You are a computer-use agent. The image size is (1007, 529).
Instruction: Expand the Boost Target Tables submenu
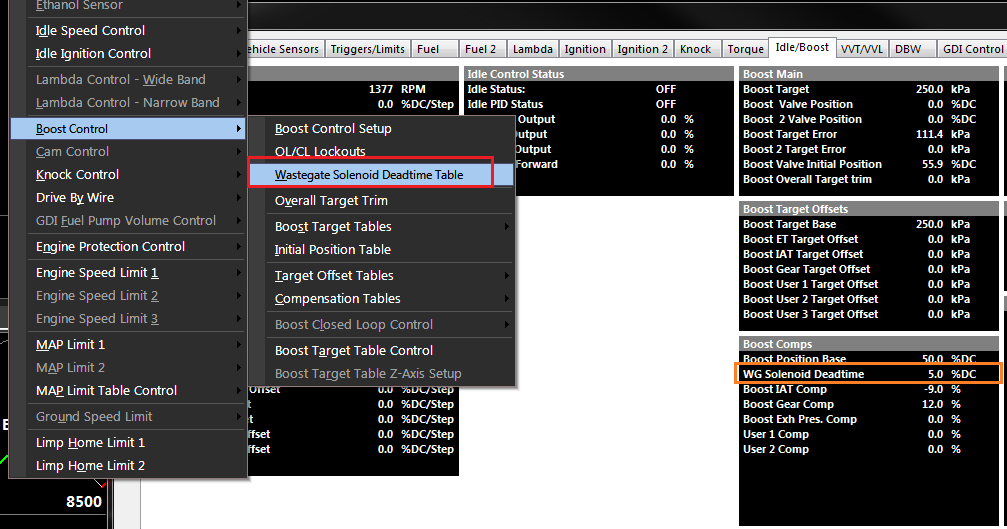click(333, 226)
